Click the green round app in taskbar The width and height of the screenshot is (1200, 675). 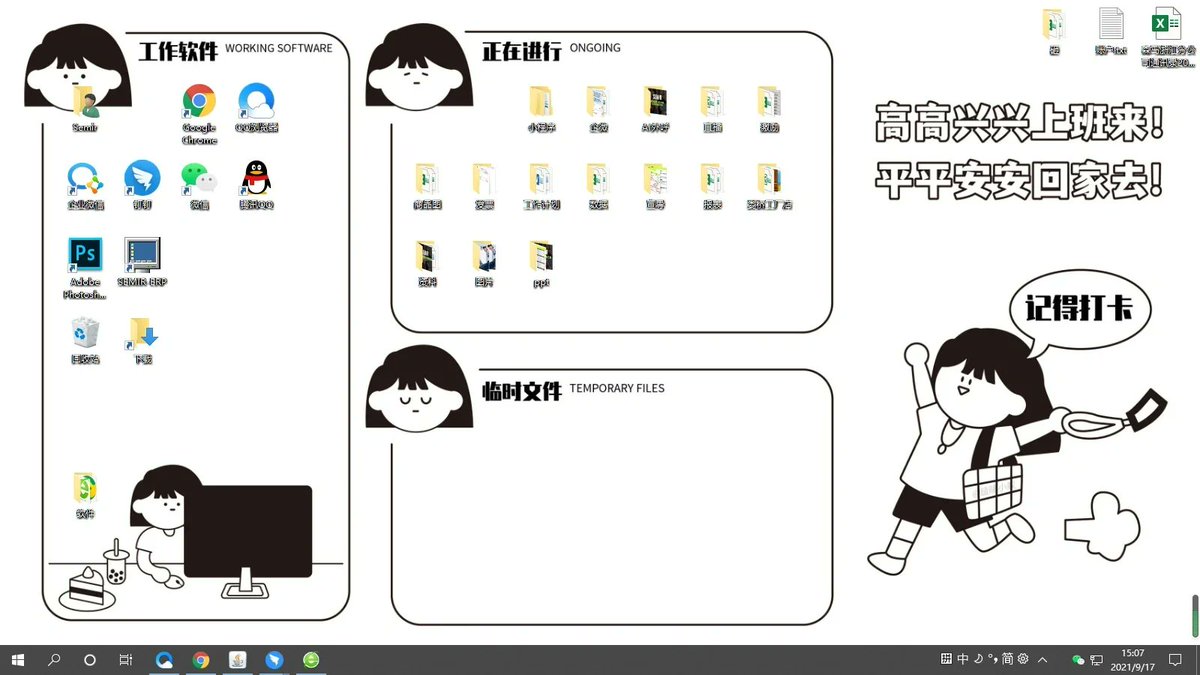coord(311,660)
